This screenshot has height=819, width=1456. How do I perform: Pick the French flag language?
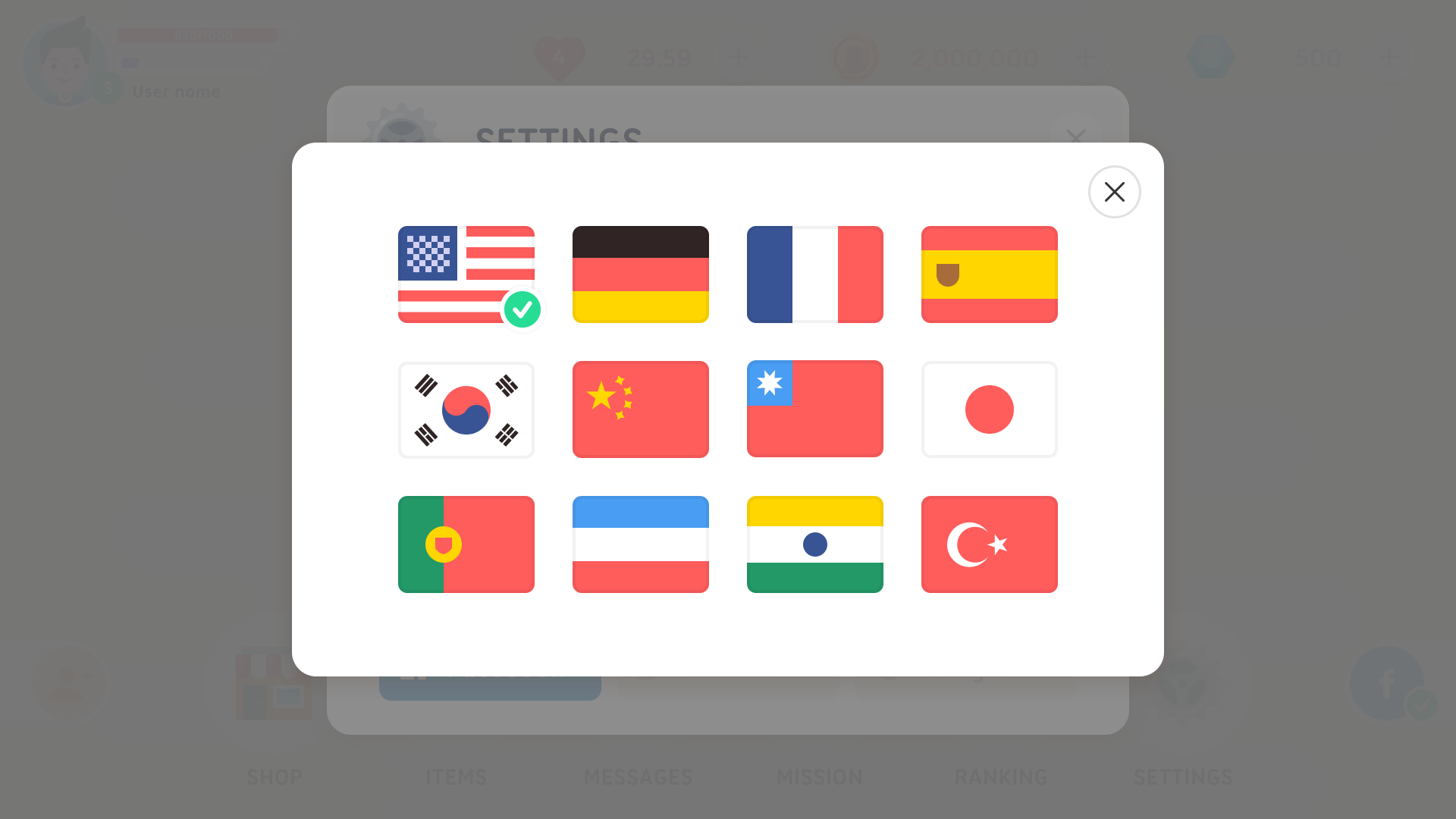pos(815,275)
